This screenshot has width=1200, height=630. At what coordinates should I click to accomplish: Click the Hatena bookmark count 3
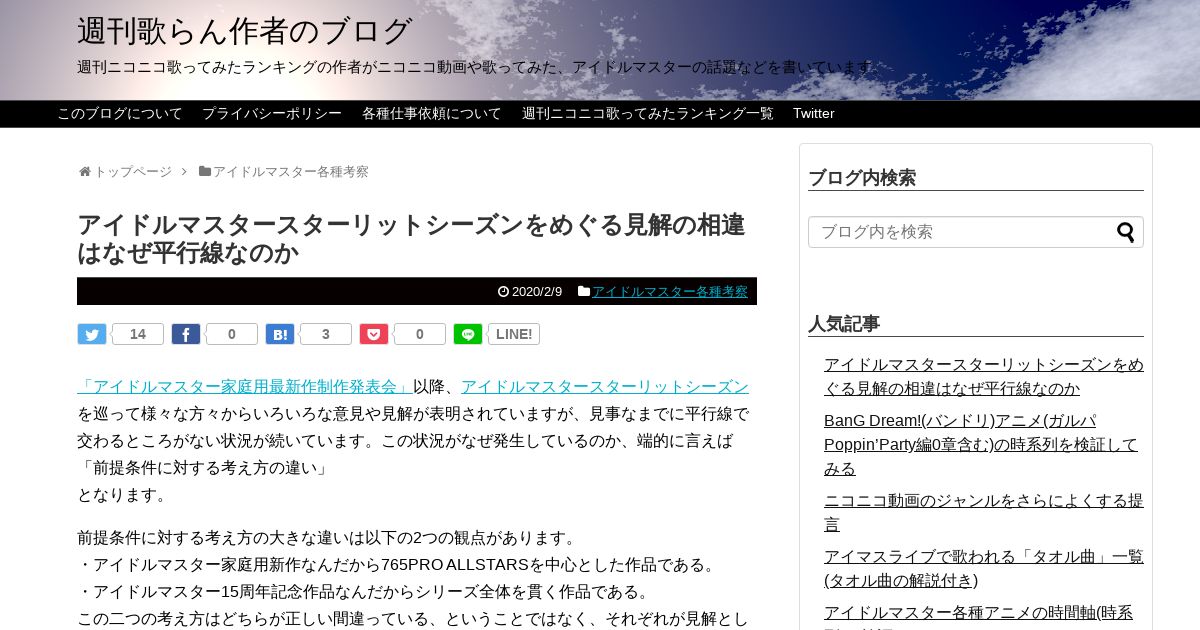point(326,334)
